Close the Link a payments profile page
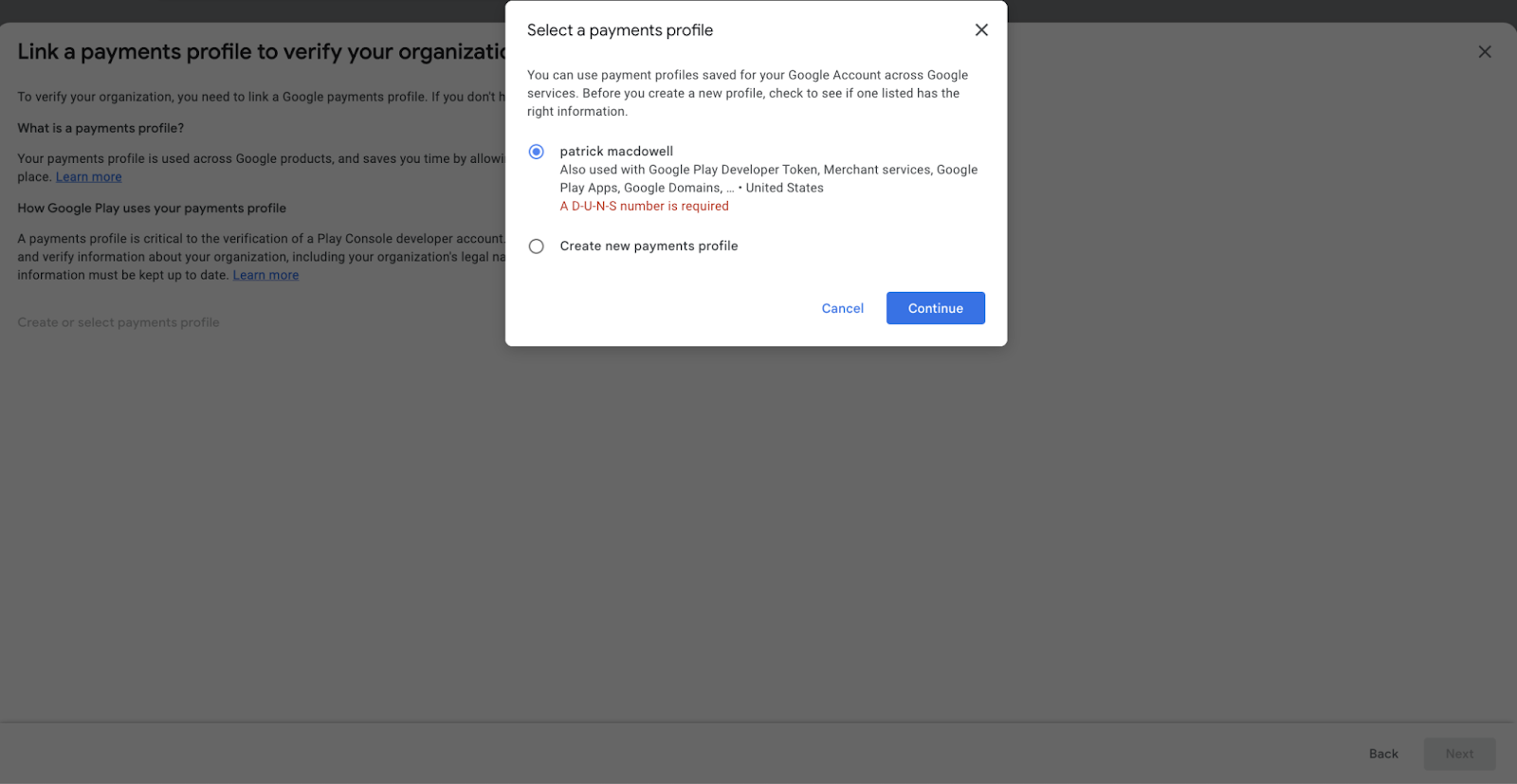This screenshot has width=1517, height=784. coord(1485,52)
